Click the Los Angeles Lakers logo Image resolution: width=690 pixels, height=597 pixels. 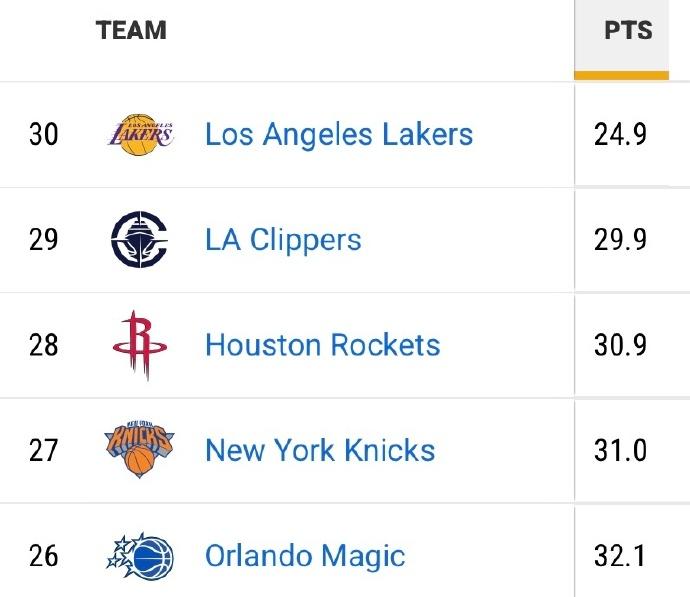[x=140, y=134]
